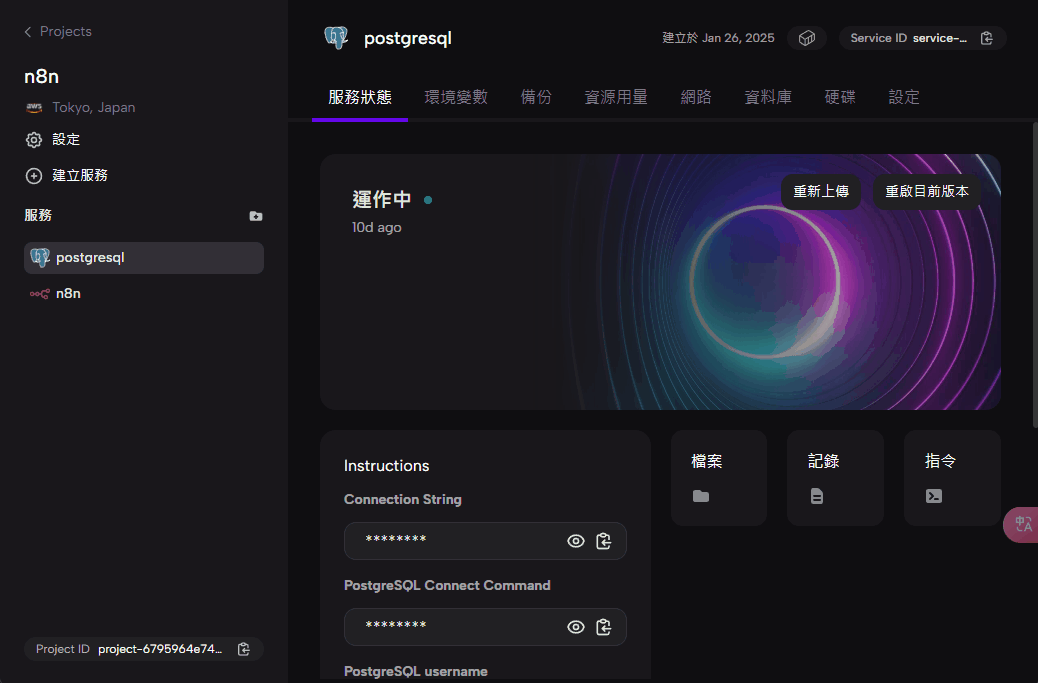The height and width of the screenshot is (683, 1038).
Task: Click the Instructions heading
Action: tap(387, 466)
